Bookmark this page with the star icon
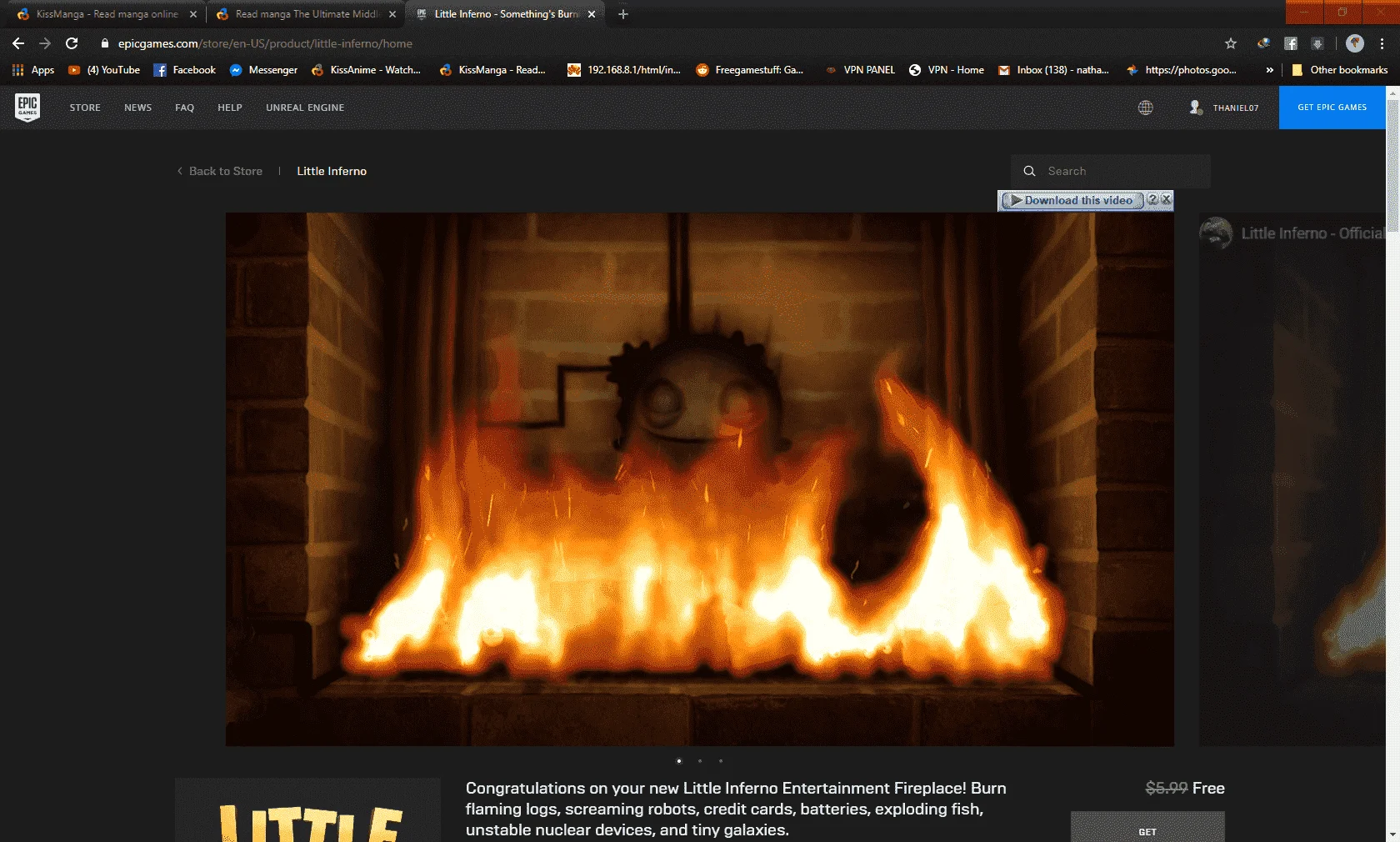This screenshot has width=1400, height=842. point(1231,43)
